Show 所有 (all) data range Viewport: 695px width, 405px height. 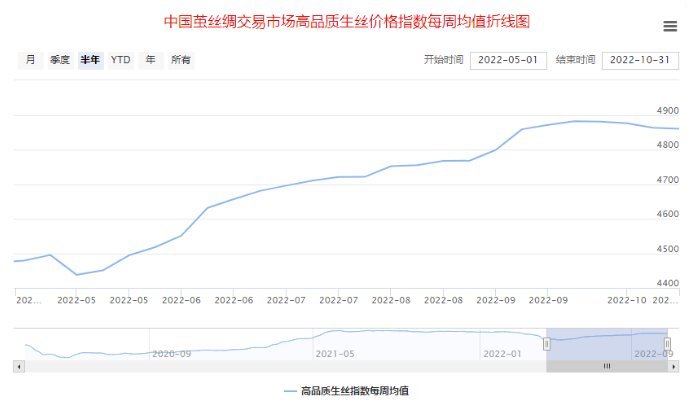click(x=181, y=60)
